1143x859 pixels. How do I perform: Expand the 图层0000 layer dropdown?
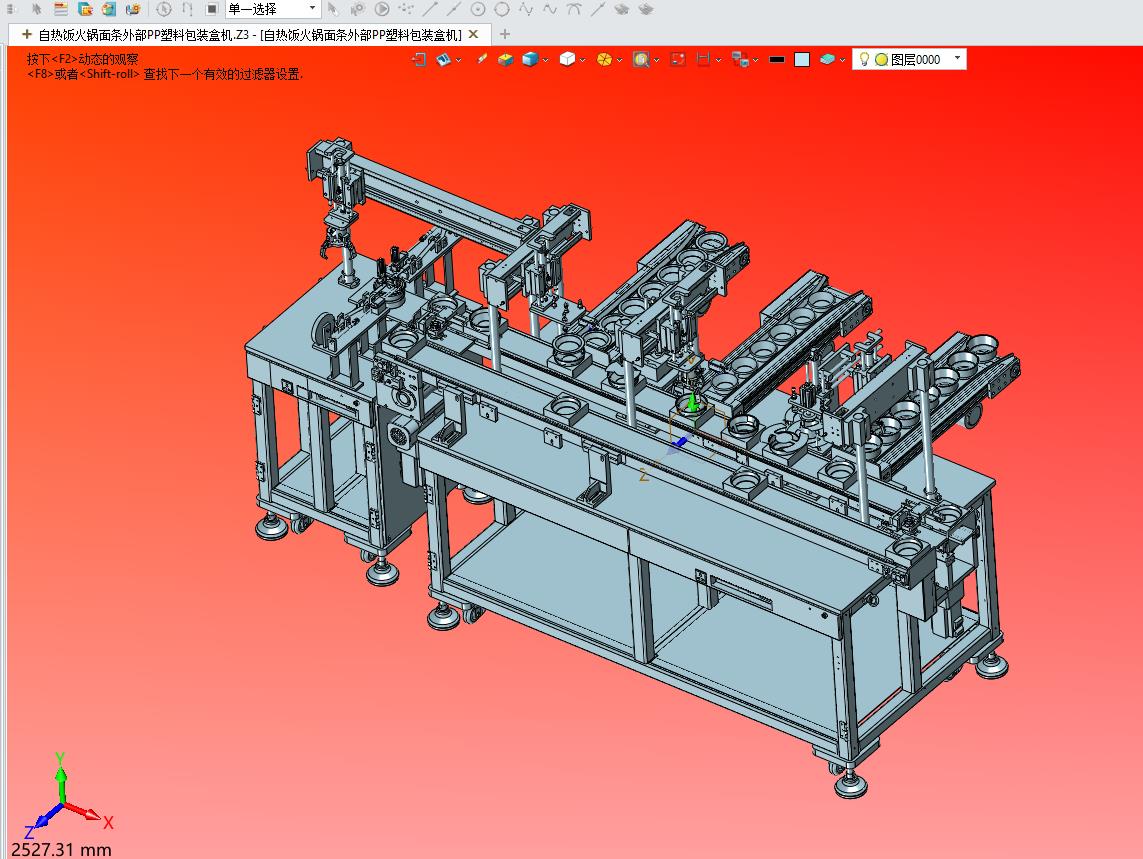point(958,58)
